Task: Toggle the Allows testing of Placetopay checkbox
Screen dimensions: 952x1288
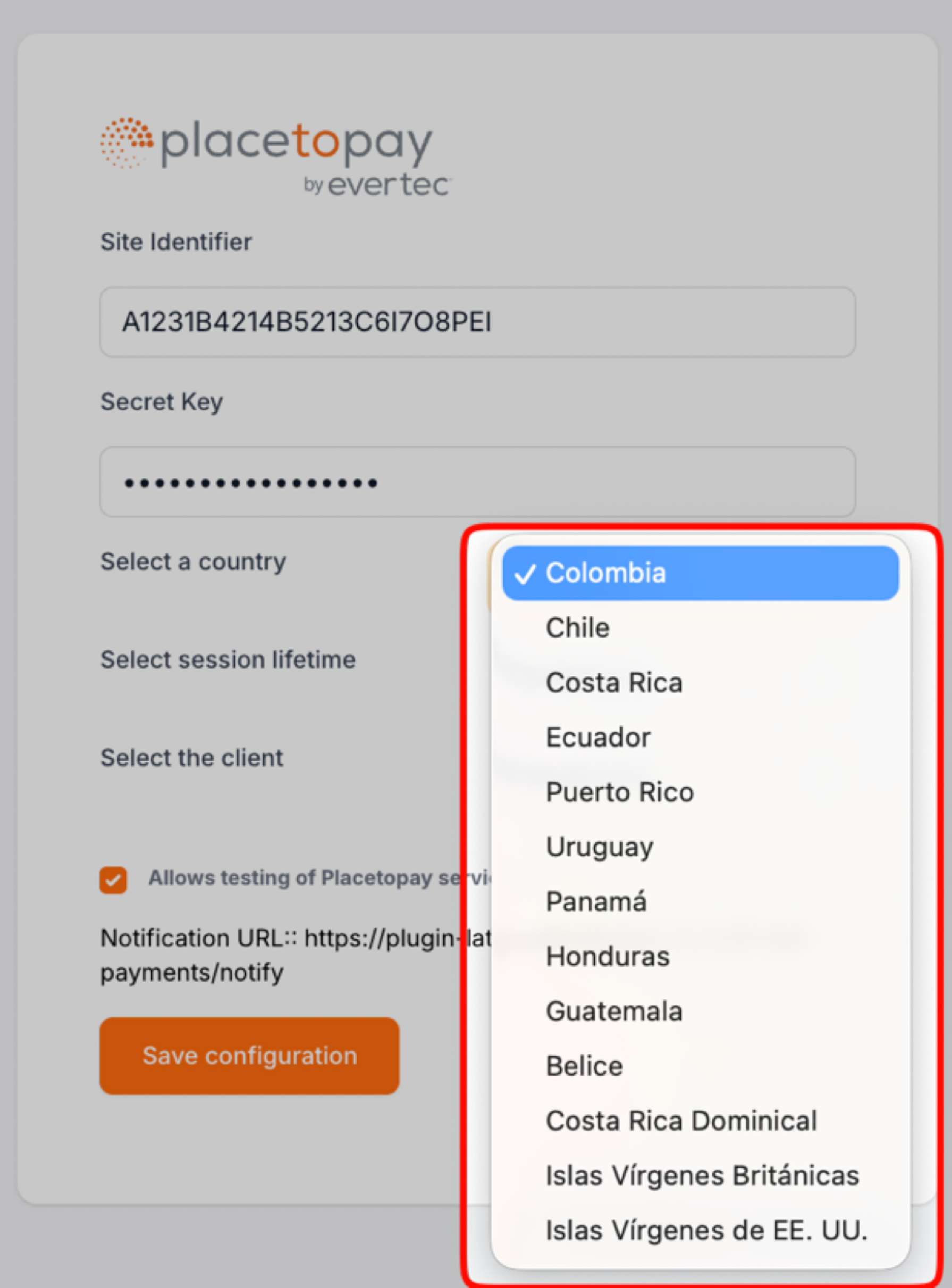Action: tap(114, 880)
